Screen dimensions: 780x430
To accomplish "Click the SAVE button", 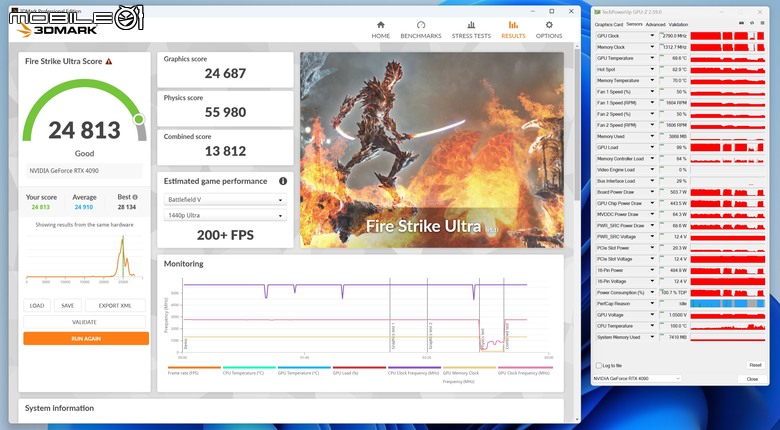I will tap(68, 306).
